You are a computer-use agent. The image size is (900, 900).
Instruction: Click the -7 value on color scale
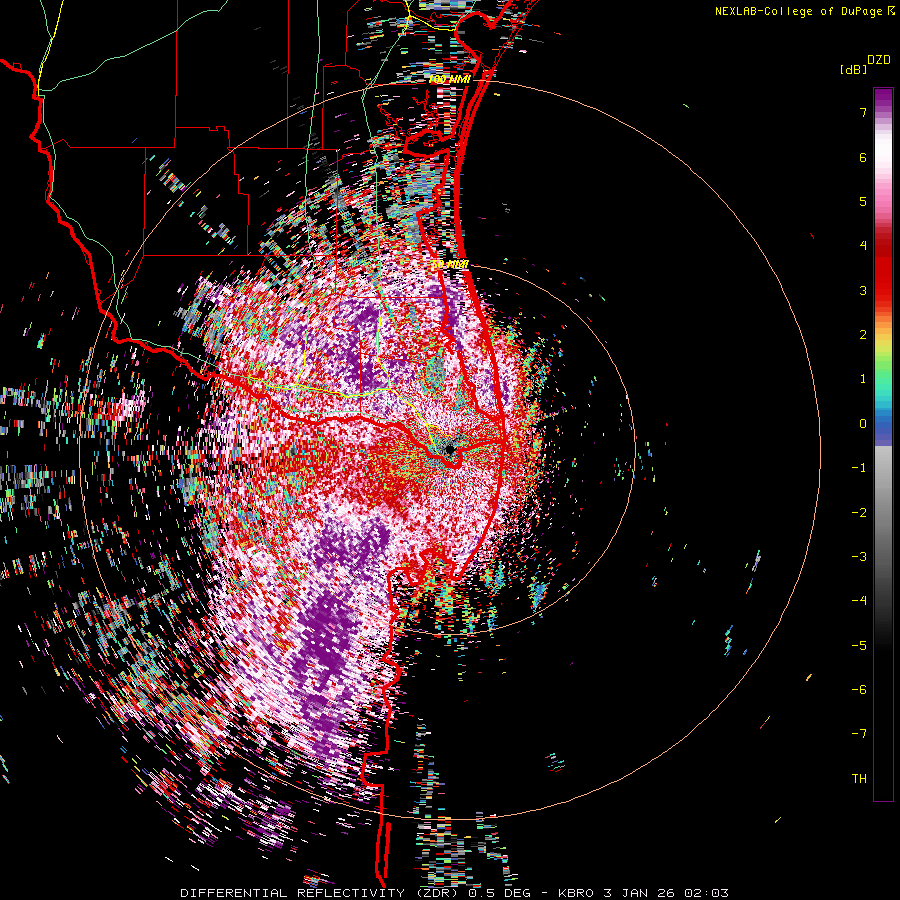[859, 734]
